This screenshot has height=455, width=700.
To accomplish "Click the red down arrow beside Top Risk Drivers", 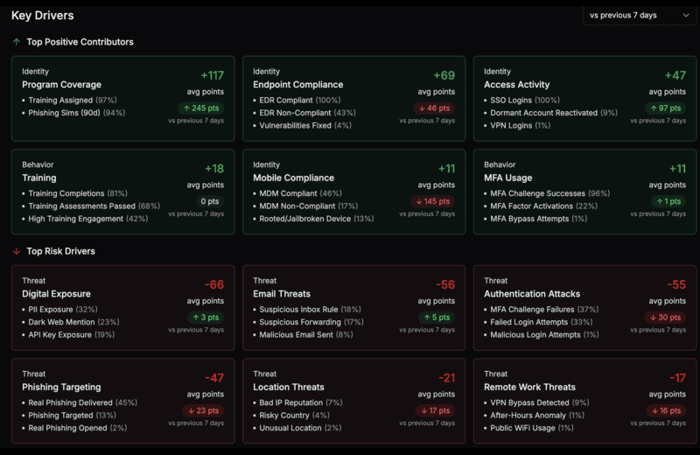I will coord(16,251).
